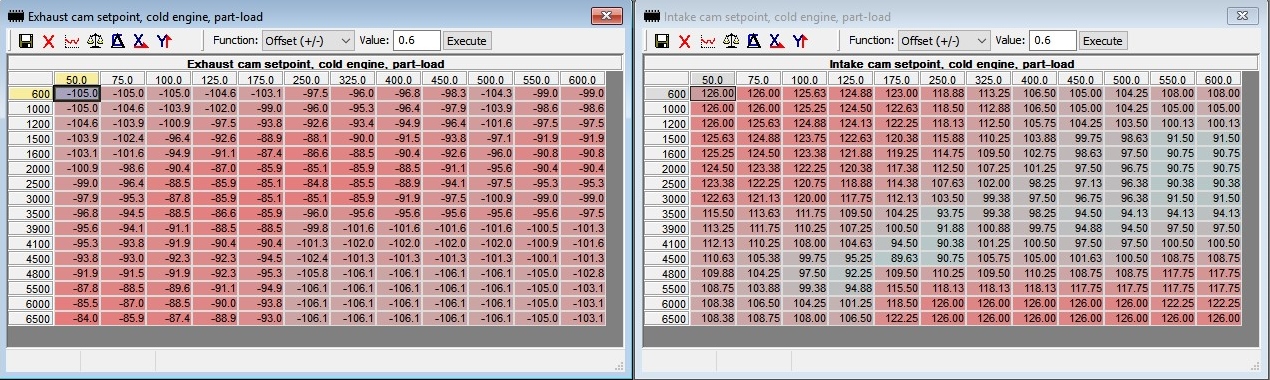Select the 94.88 cell in Intake row 5500

tap(851, 288)
